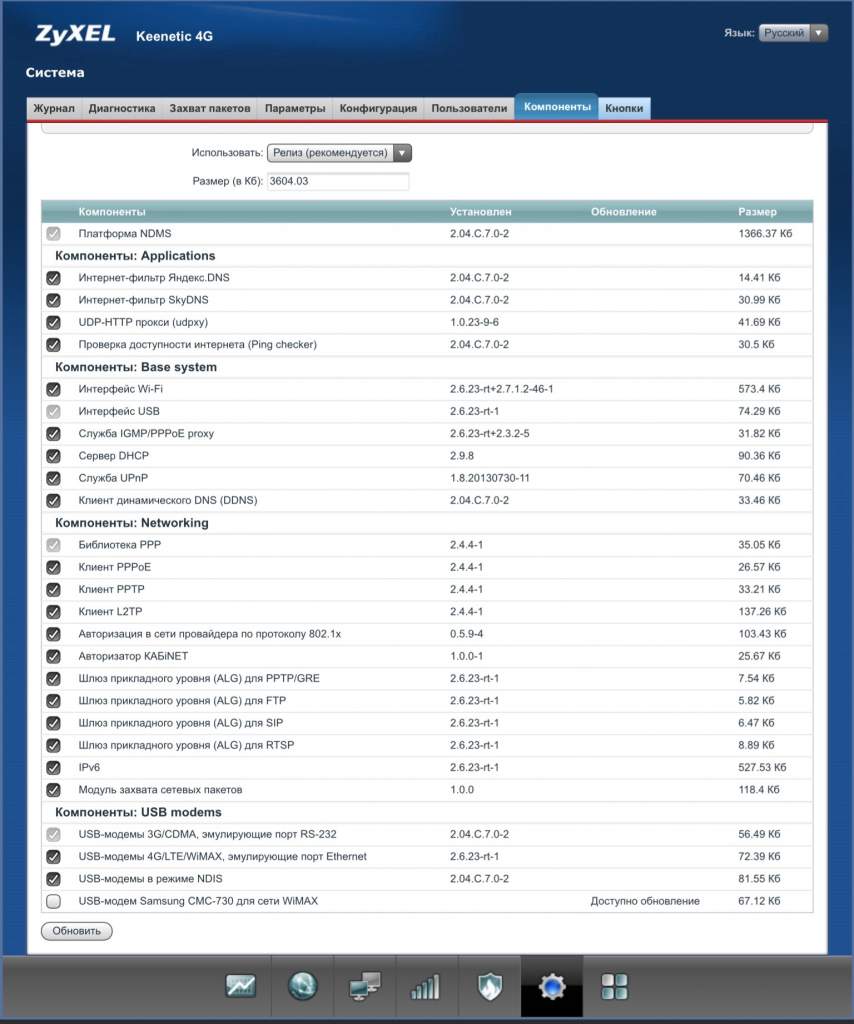Click the 'Доступно обновление' status text

645,901
